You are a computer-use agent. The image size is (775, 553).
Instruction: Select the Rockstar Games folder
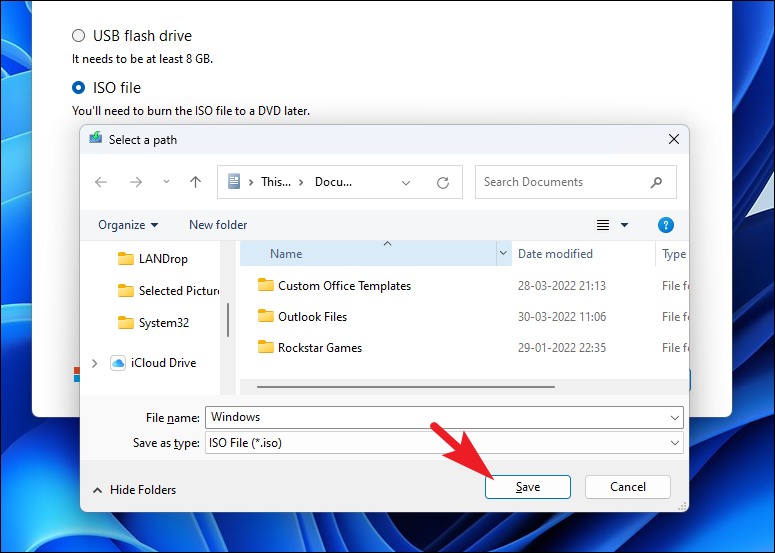[x=320, y=348]
